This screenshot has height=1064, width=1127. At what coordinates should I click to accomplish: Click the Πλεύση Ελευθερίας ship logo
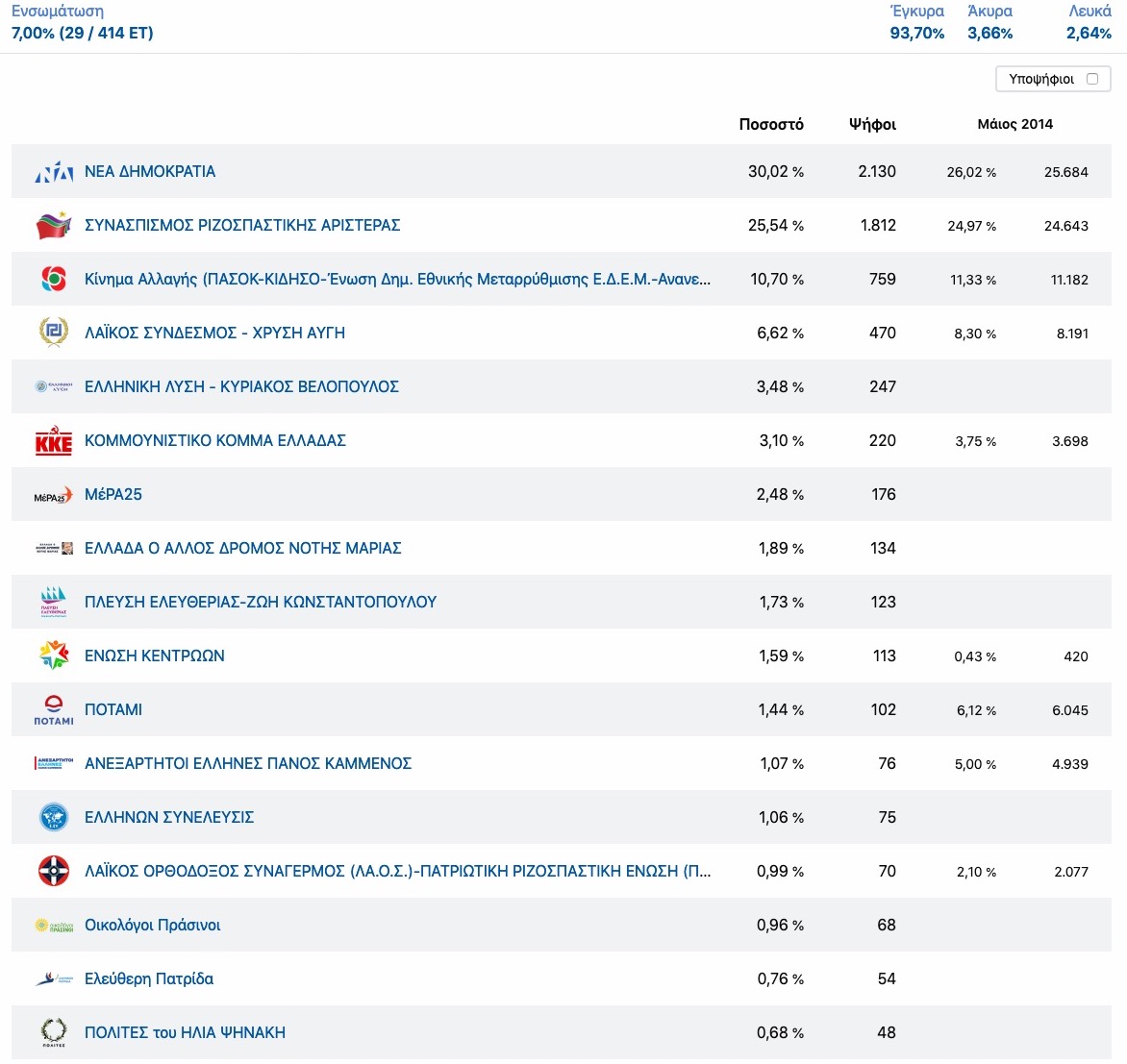(x=54, y=602)
